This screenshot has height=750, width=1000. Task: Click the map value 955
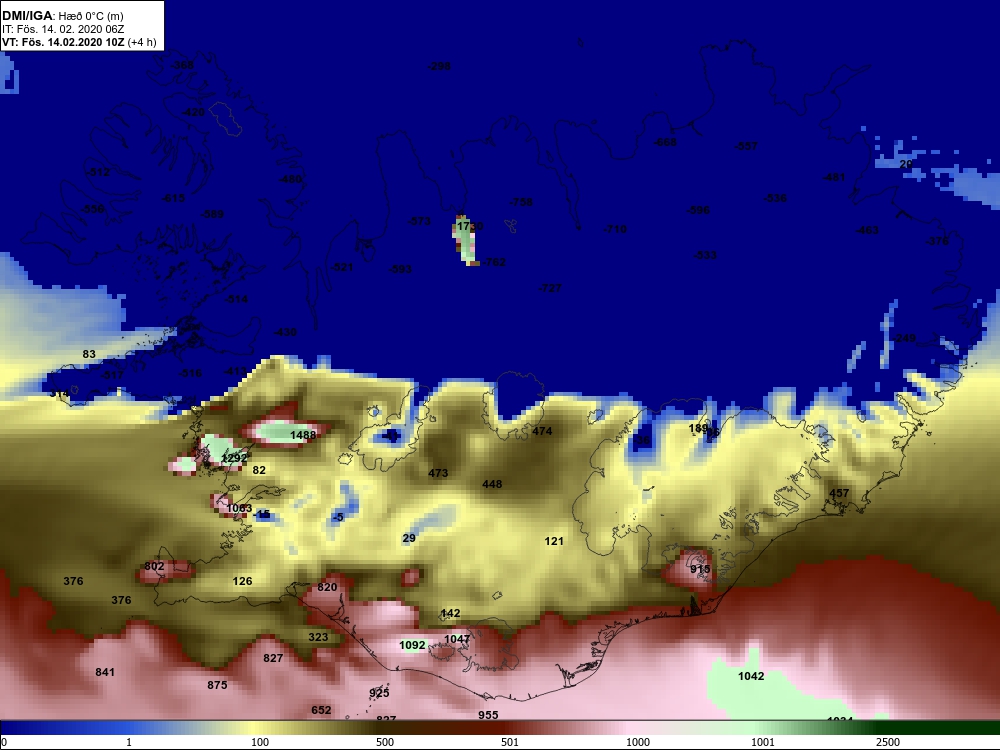488,715
